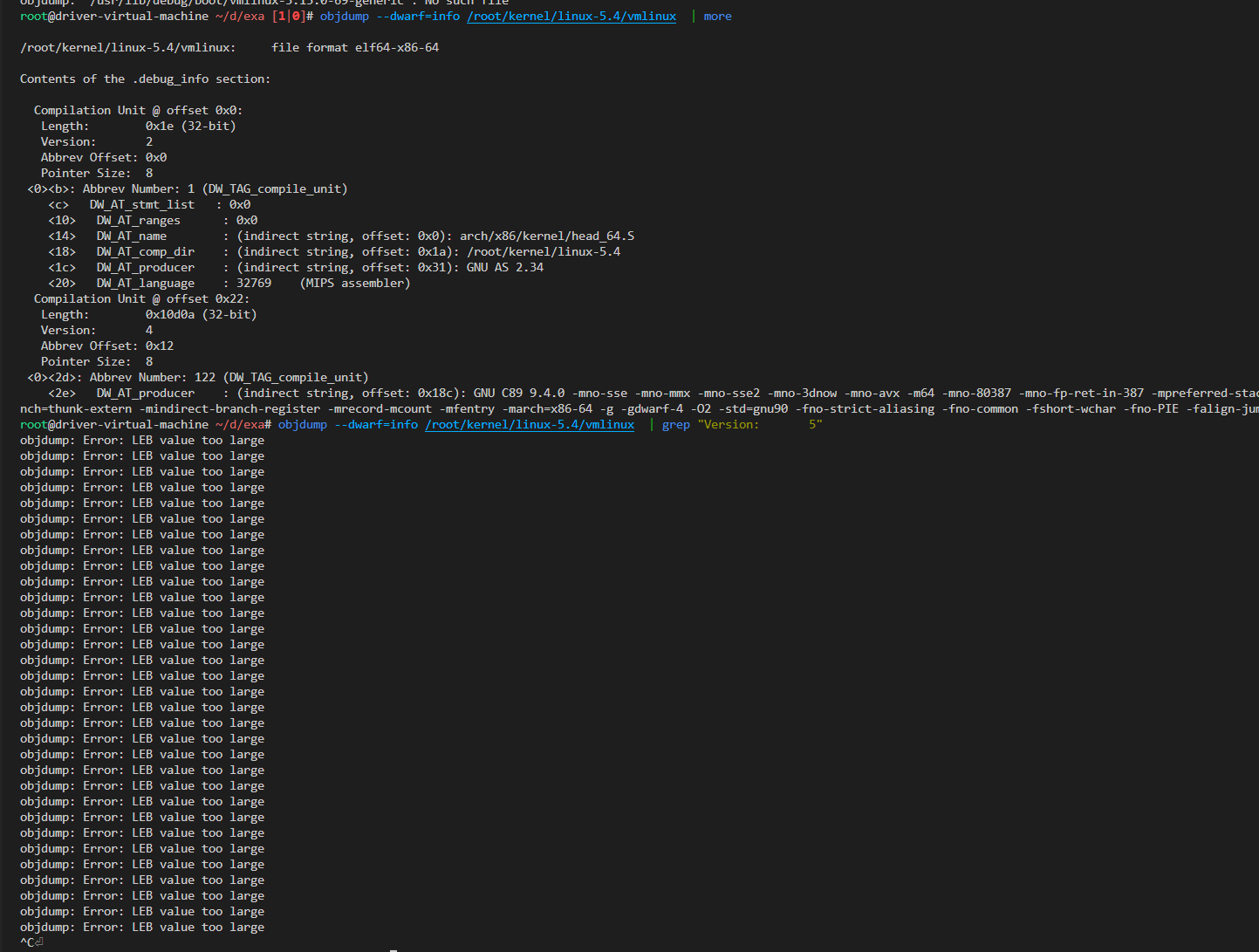Click "/root/kernel/linux-5.4/vmlinux:" in file format line

pyautogui.click(x=128, y=47)
